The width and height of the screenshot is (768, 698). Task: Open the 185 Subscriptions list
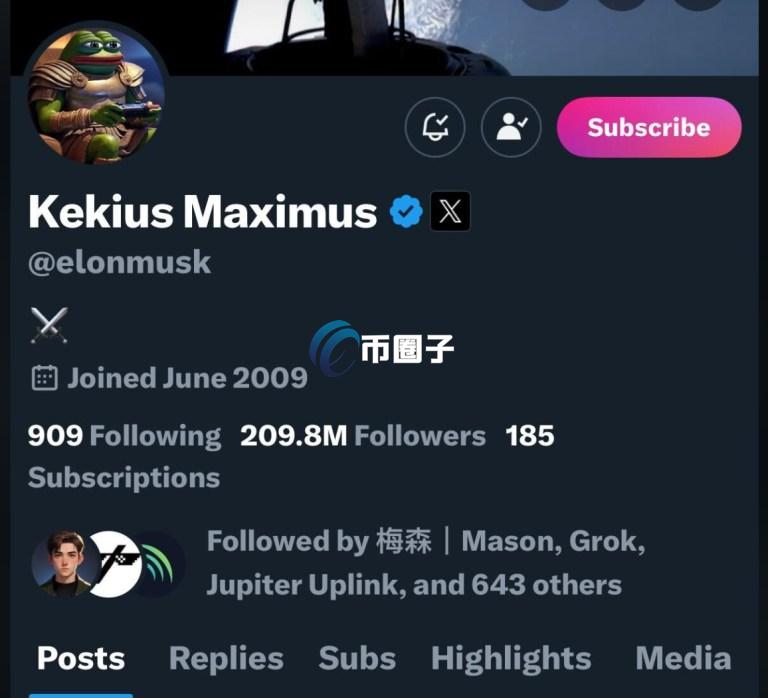291,457
